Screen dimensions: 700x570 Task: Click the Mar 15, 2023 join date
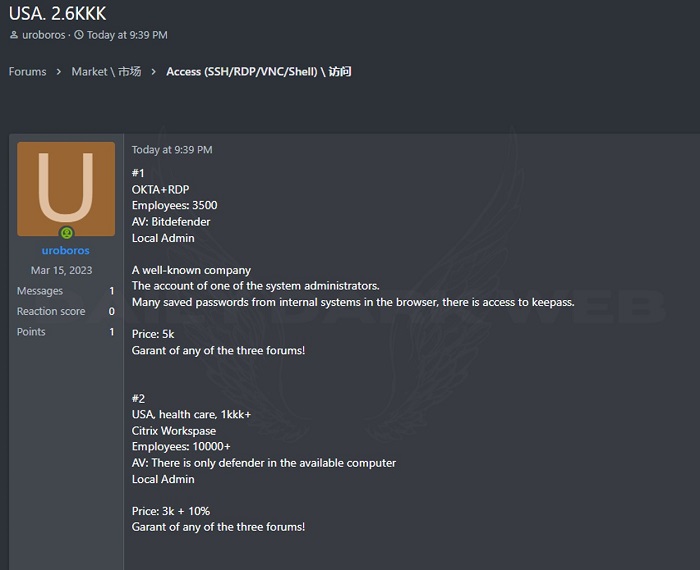[x=62, y=270]
